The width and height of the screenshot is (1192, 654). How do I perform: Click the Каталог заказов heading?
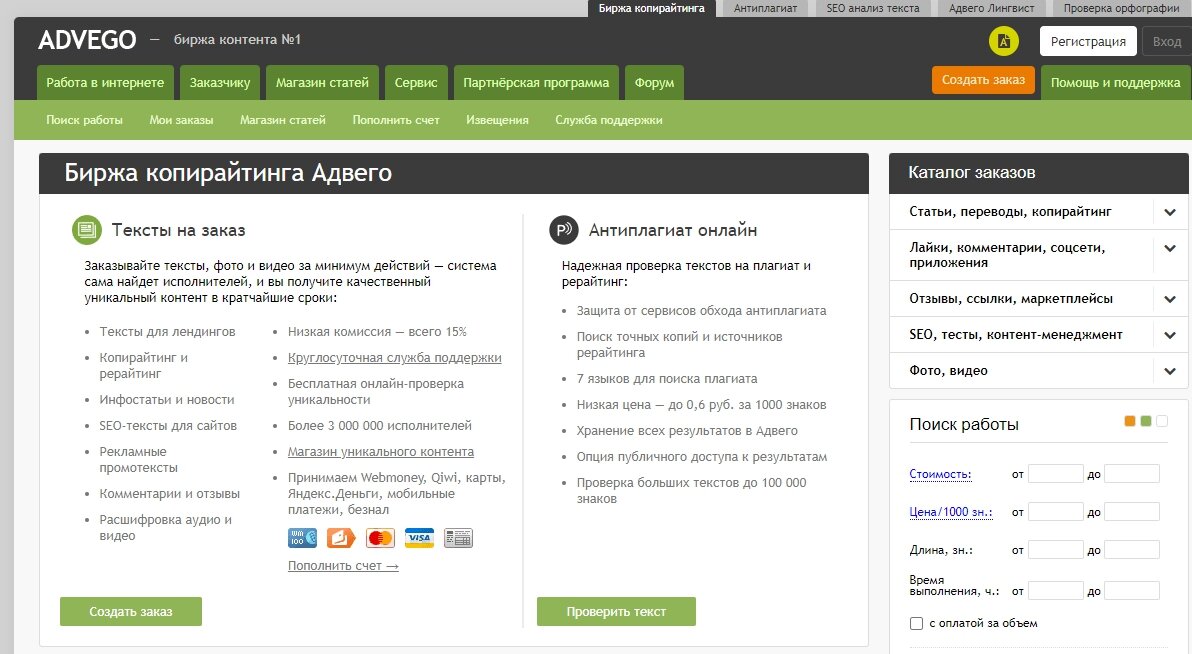[972, 173]
